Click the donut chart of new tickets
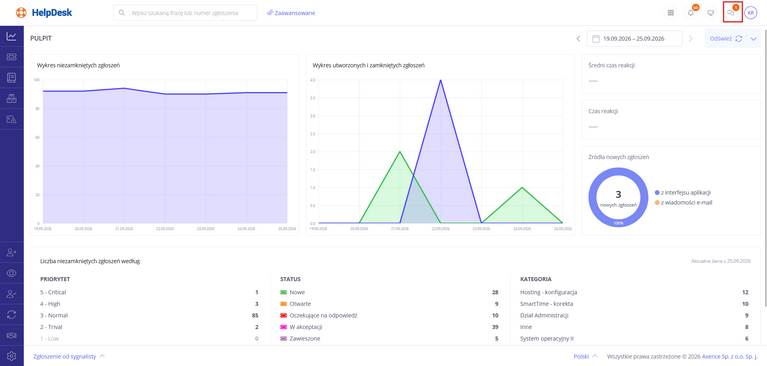Image resolution: width=767 pixels, height=366 pixels. coord(618,197)
